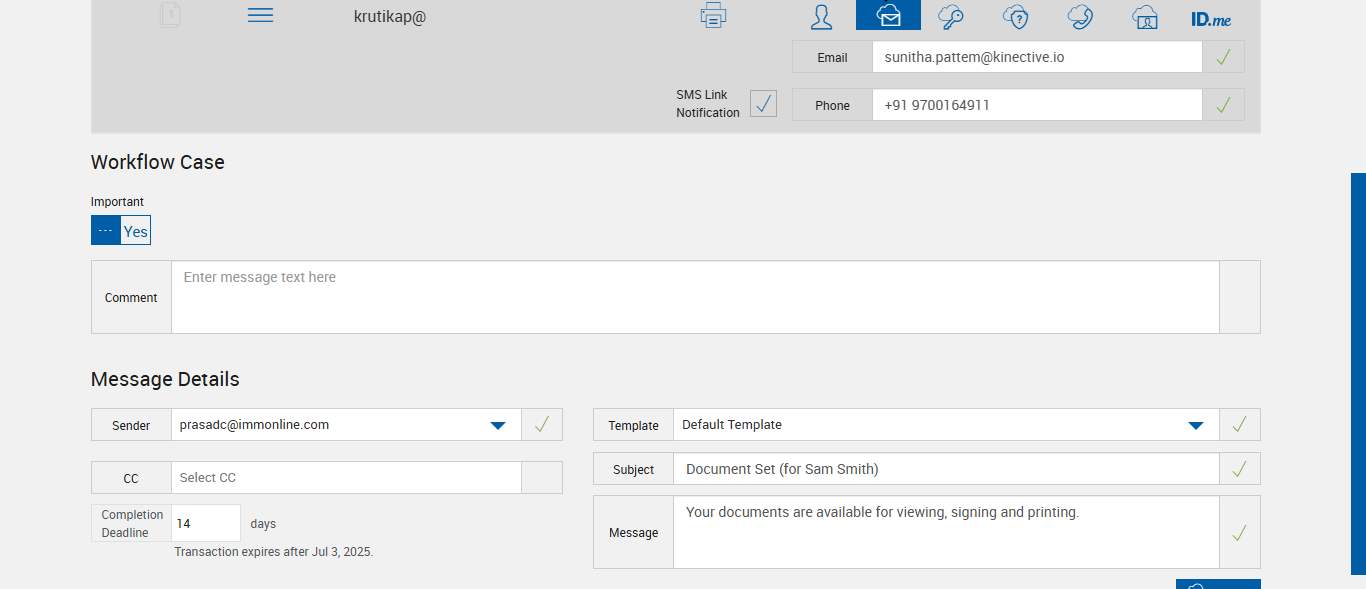Image resolution: width=1366 pixels, height=589 pixels.
Task: Open the hamburger menu icon
Action: [x=260, y=15]
